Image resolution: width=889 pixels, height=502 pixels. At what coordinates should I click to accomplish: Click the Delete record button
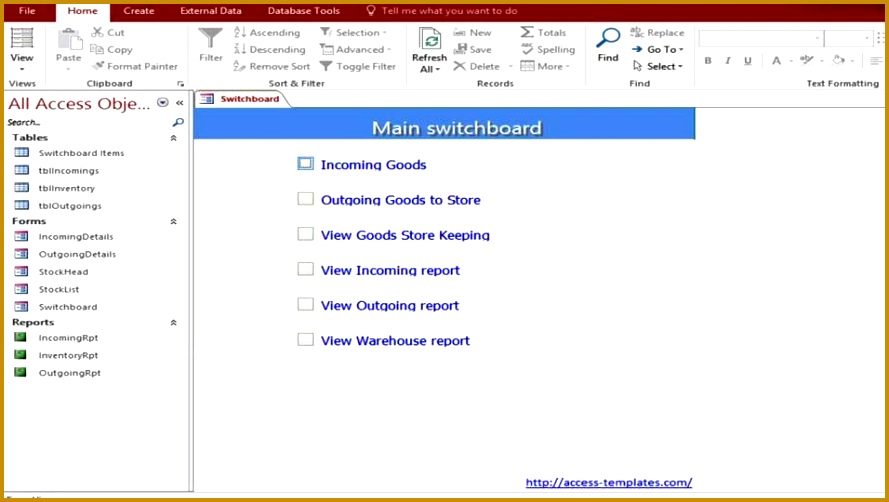click(477, 66)
